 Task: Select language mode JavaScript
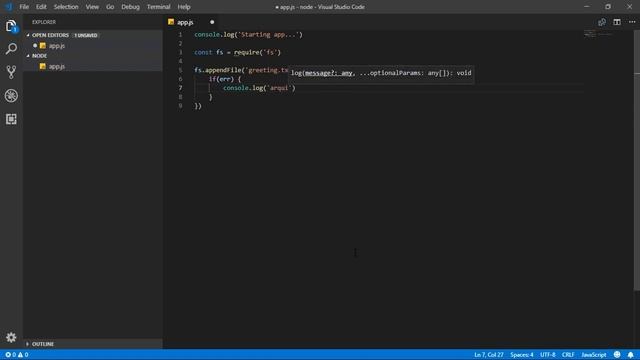[593, 355]
